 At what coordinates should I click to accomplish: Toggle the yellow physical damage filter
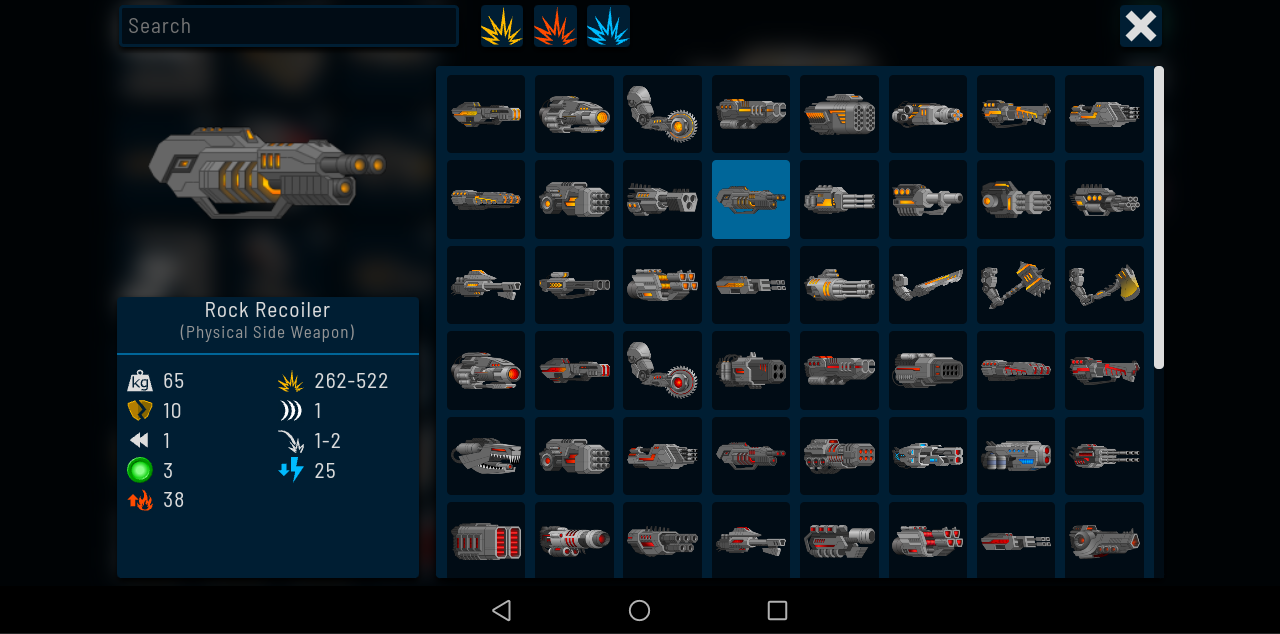(x=502, y=26)
